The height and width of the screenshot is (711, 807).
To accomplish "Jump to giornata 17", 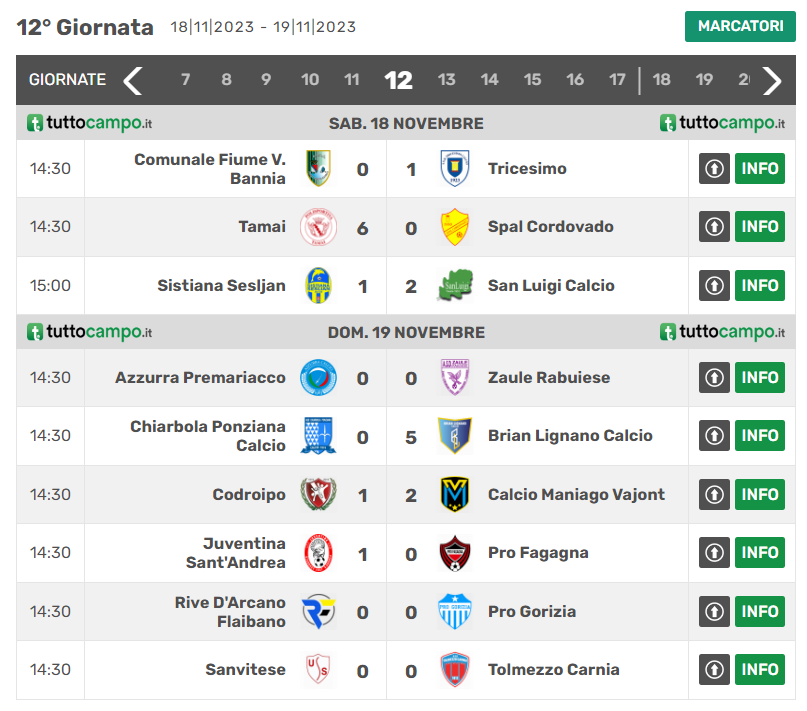I will point(617,80).
